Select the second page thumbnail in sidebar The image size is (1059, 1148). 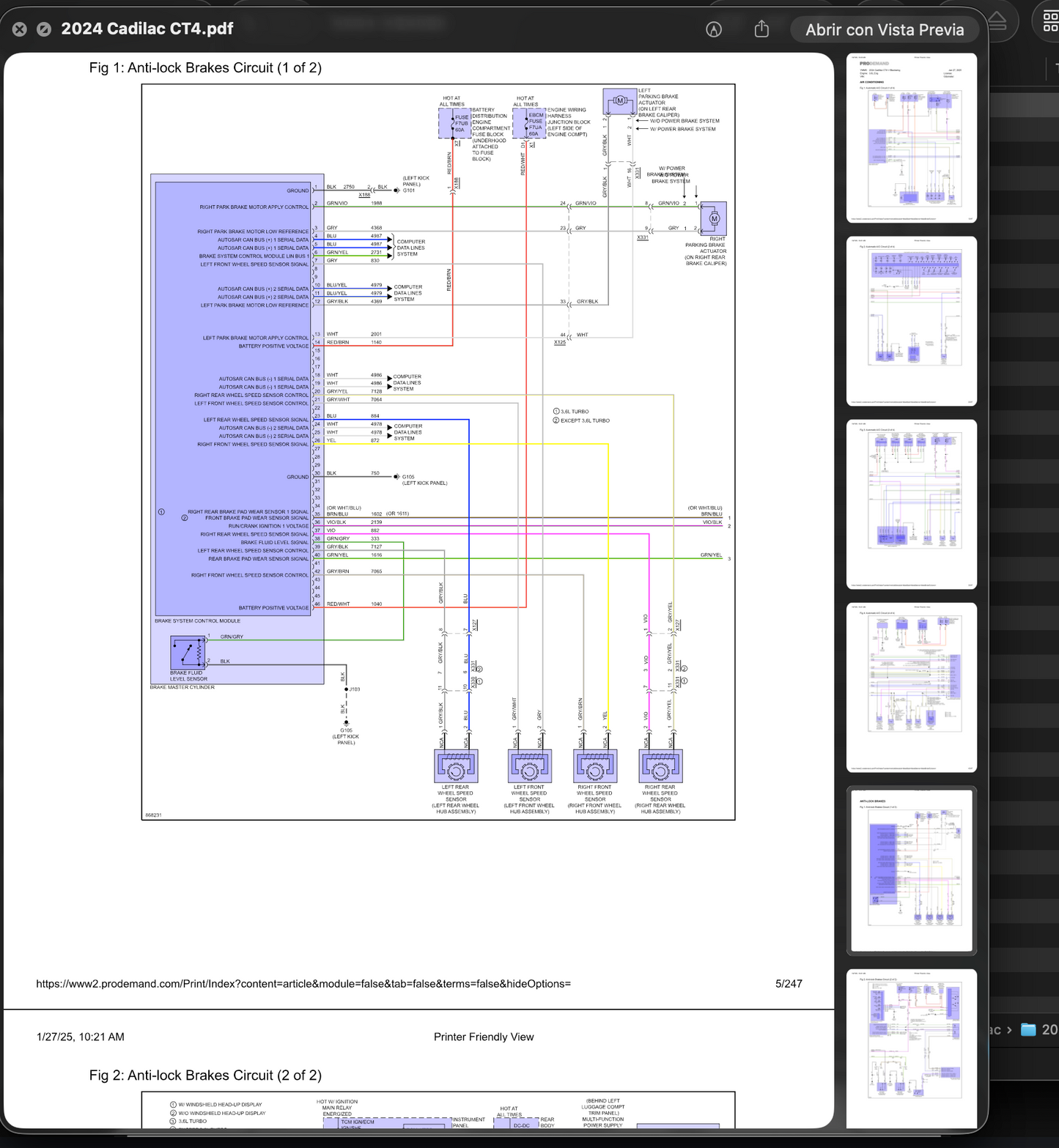pos(911,321)
